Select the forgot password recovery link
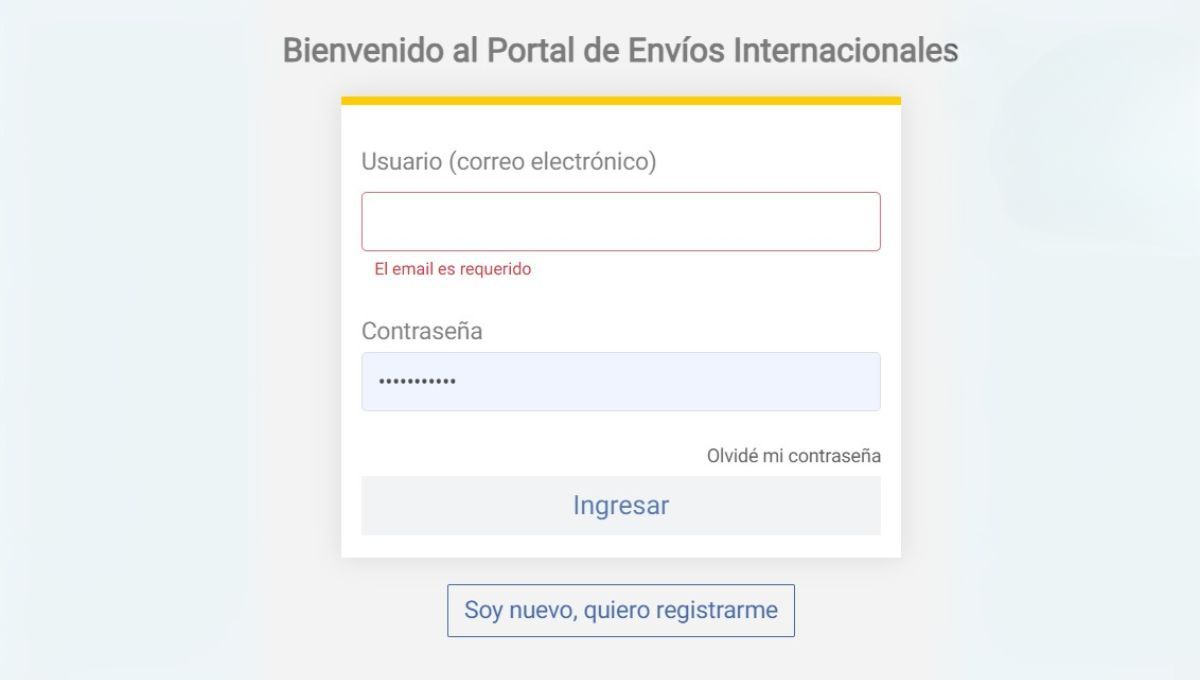Viewport: 1200px width, 680px height. pyautogui.click(x=792, y=455)
